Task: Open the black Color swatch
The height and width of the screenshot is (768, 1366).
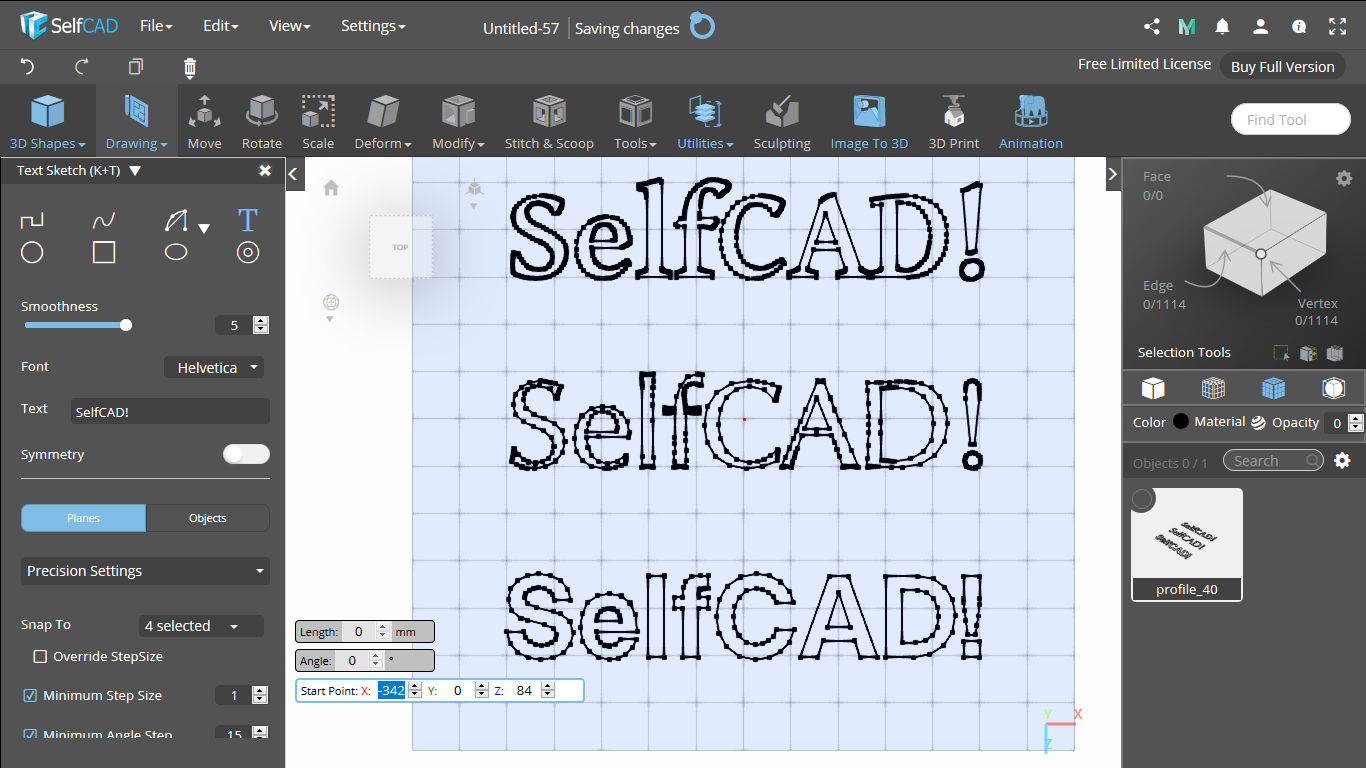Action: coord(1181,422)
